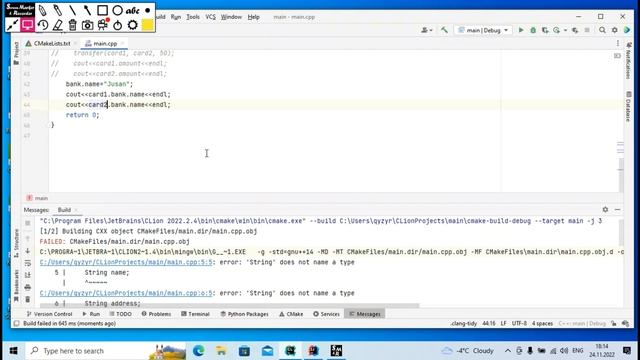Open the Window menu
The image size is (640, 360).
coord(231,17)
